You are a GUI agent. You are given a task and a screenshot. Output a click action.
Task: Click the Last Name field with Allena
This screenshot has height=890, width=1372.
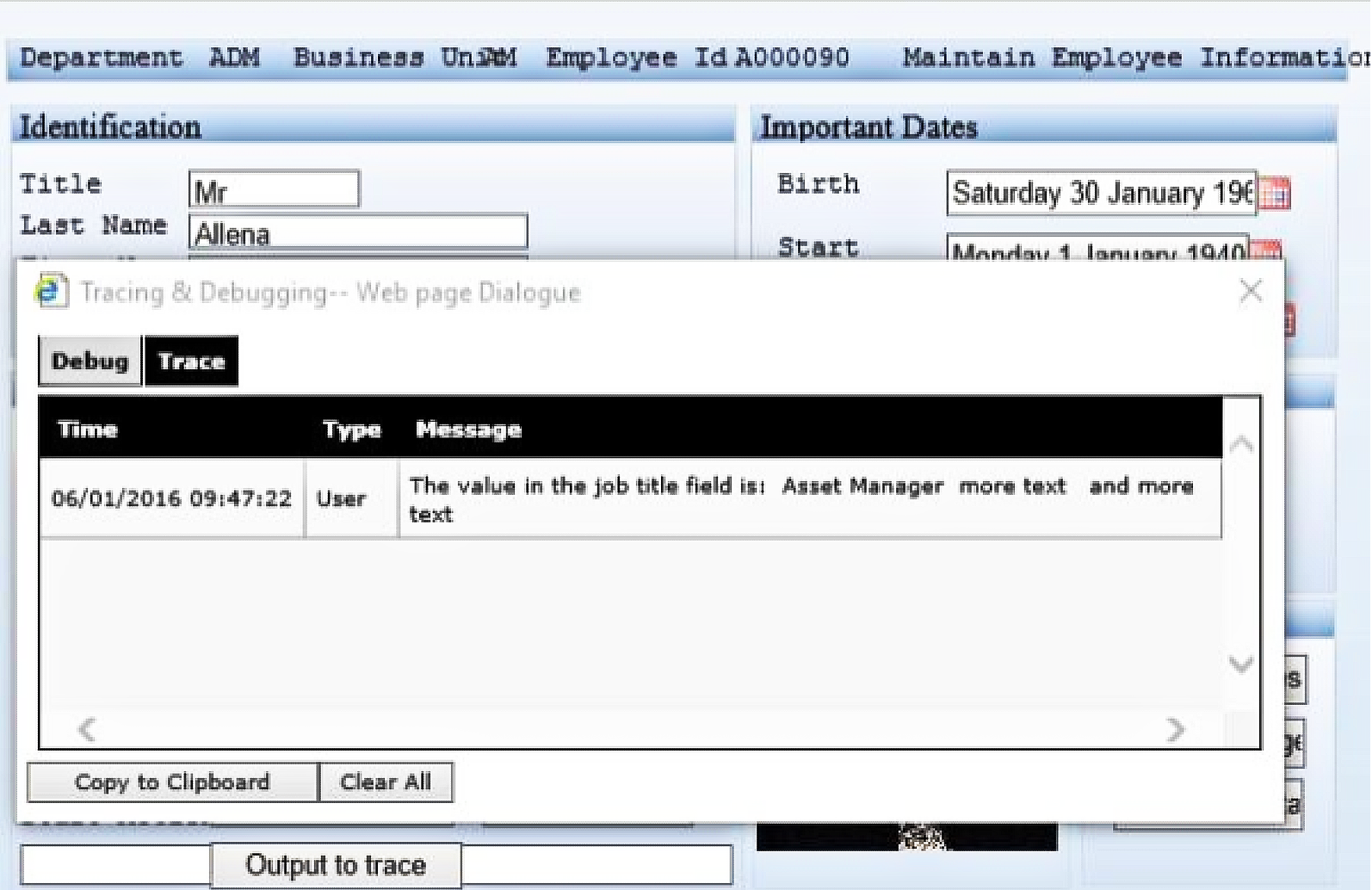pos(357,232)
